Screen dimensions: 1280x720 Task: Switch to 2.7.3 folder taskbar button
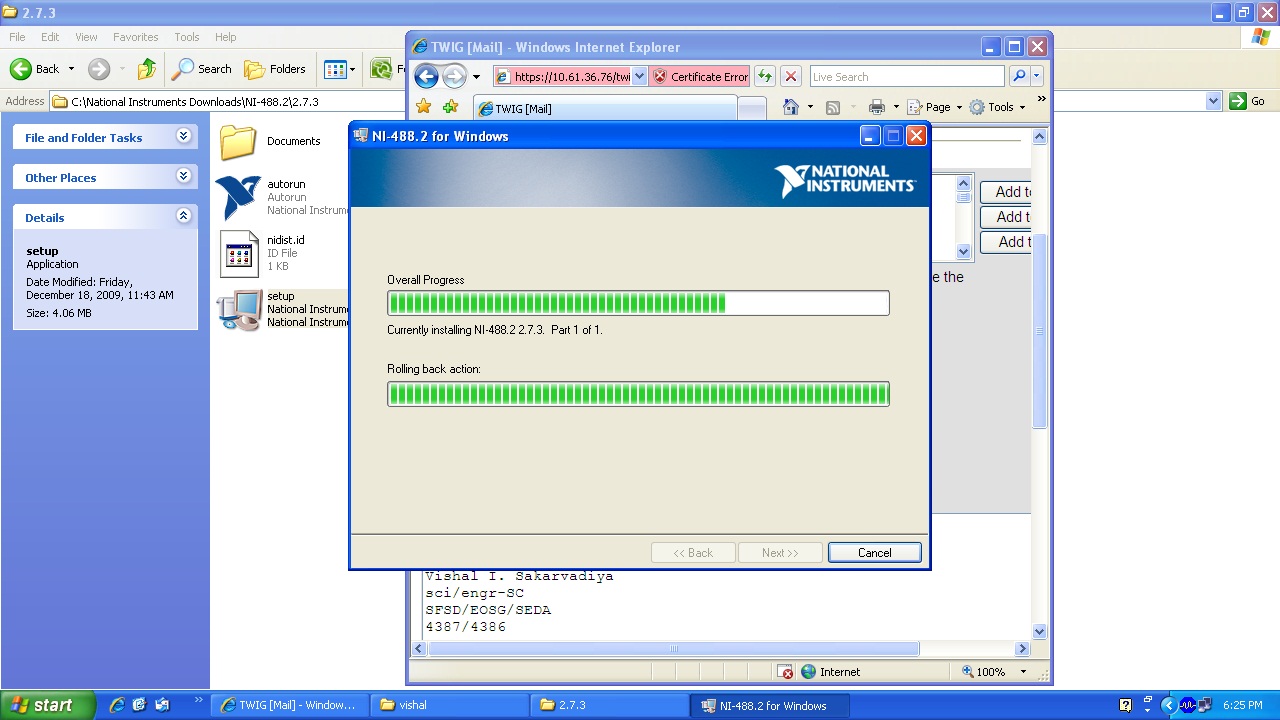click(610, 705)
